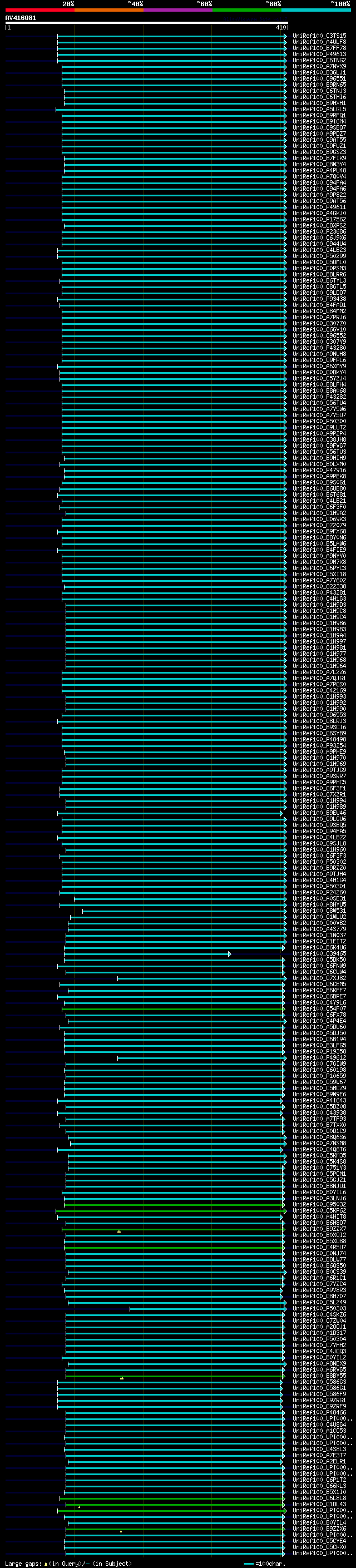This screenshot has width=356, height=1568.
Task: Open hit UniRef100_Q96551
Action: pos(319,78)
